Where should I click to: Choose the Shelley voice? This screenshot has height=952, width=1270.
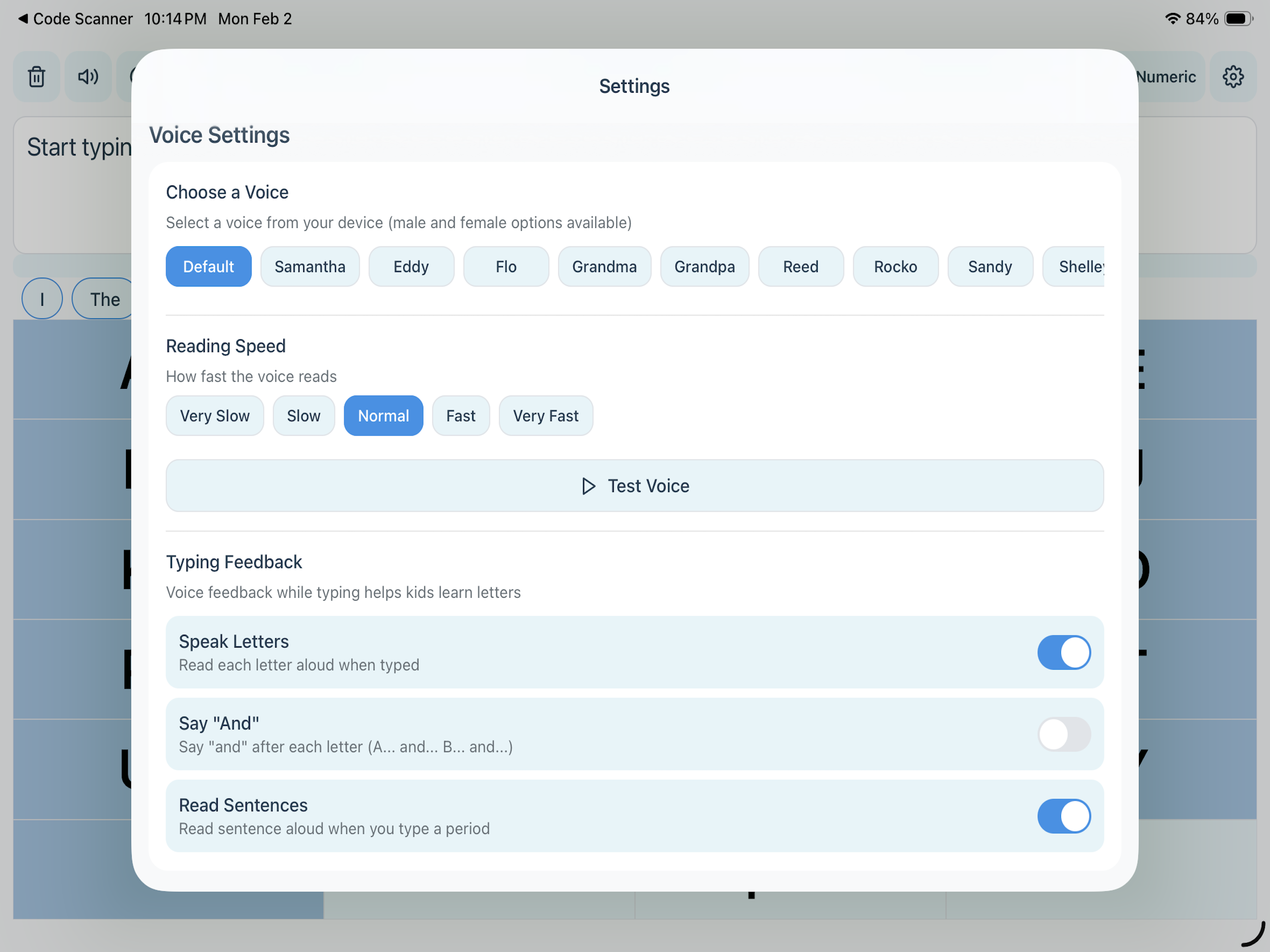point(1074,267)
